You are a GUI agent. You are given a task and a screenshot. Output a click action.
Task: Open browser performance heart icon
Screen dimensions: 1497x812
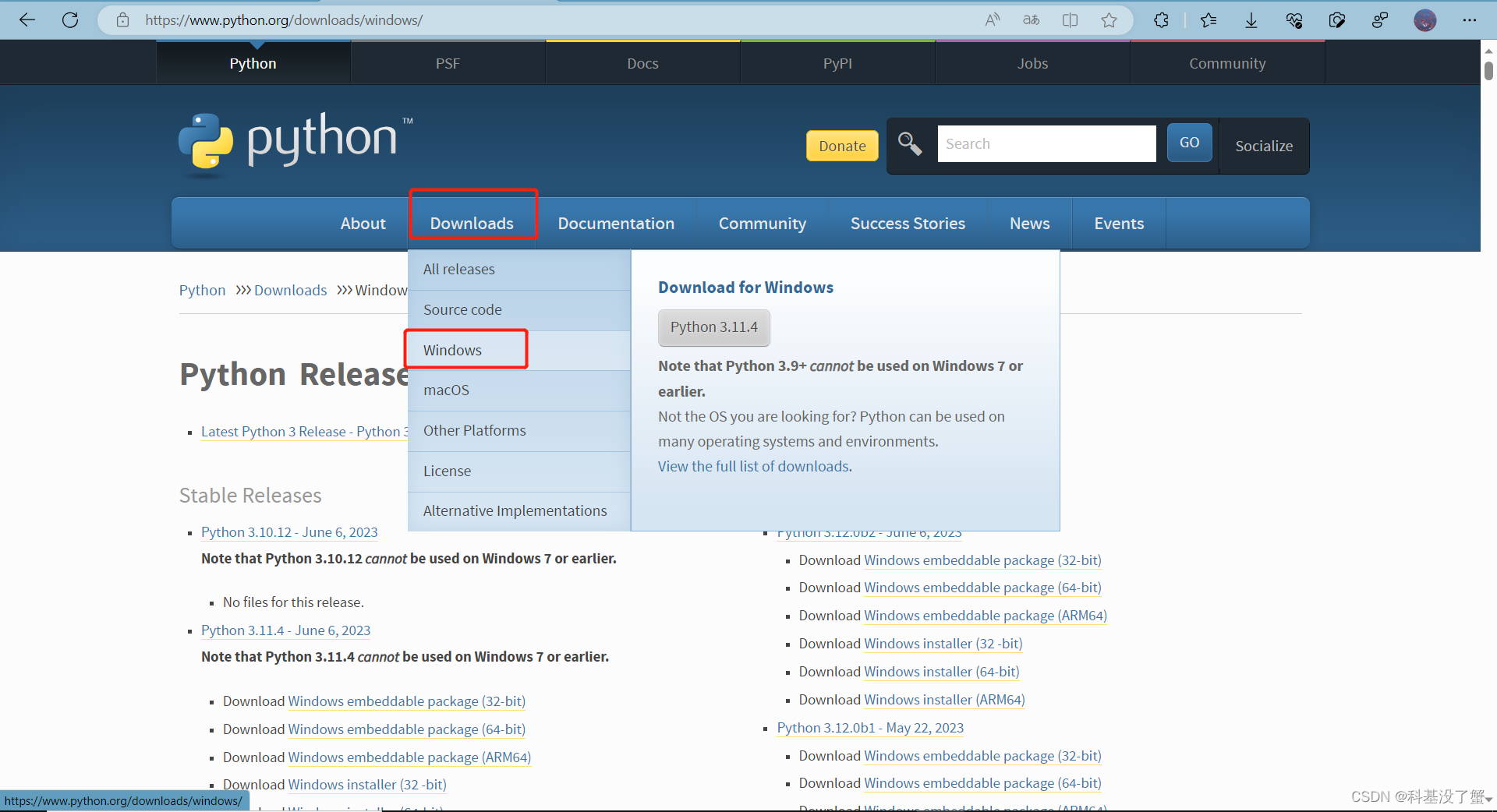click(x=1294, y=20)
